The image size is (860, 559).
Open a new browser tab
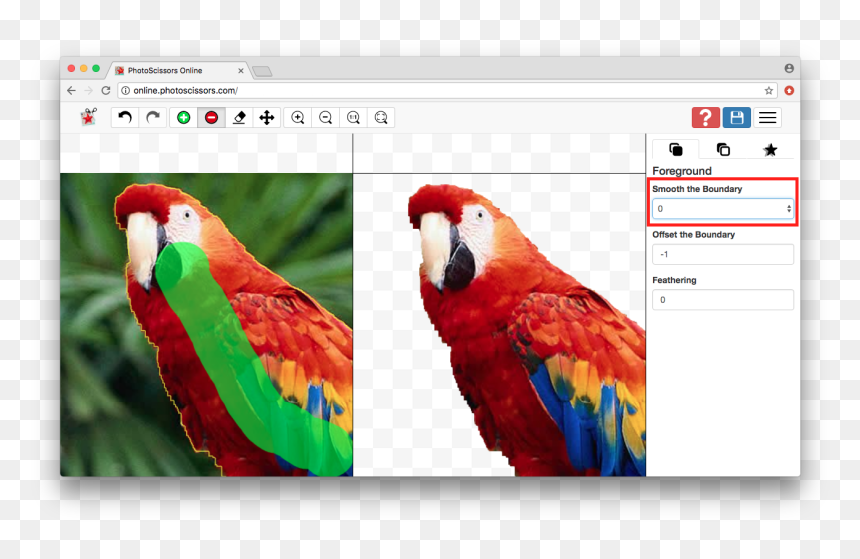[x=262, y=71]
